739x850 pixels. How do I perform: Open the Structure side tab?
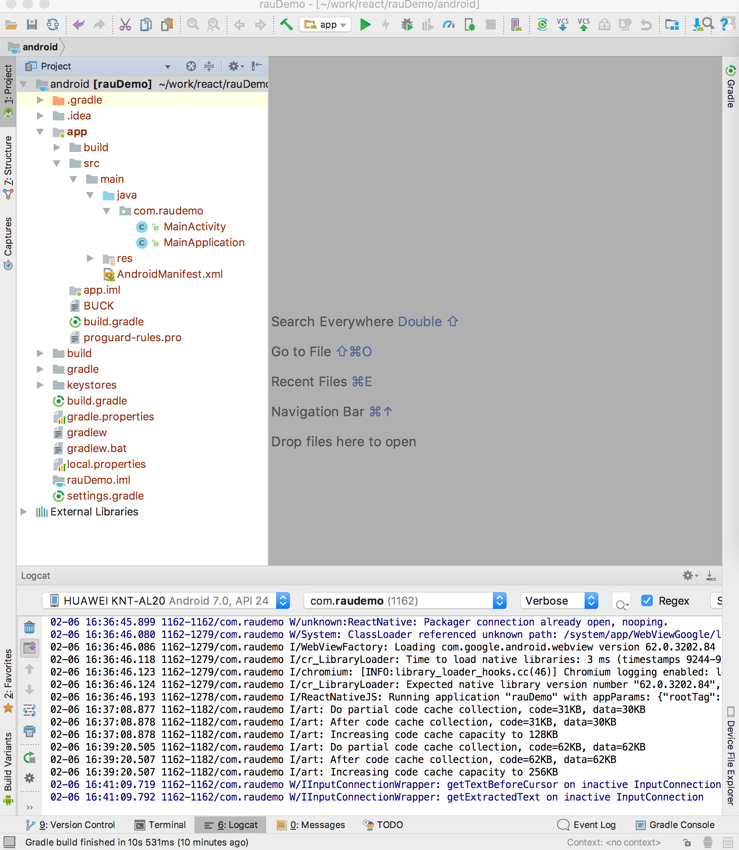coord(8,167)
